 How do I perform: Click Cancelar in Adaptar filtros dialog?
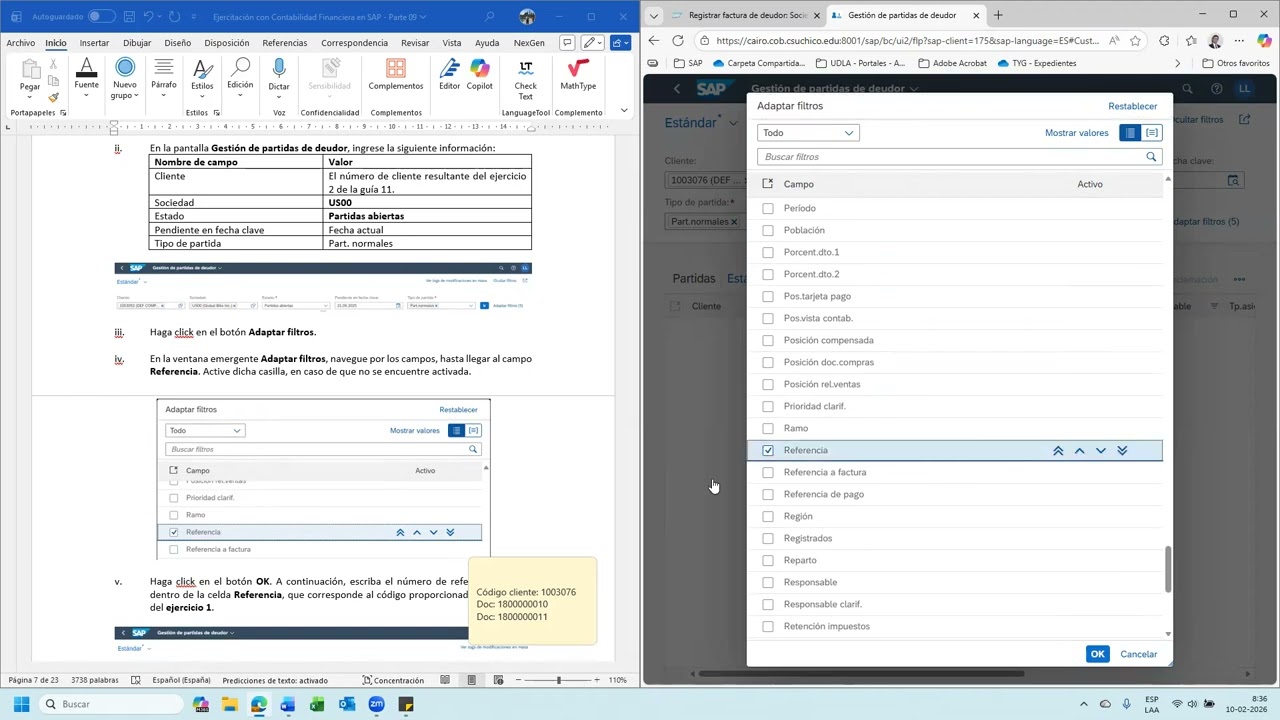pos(1139,654)
